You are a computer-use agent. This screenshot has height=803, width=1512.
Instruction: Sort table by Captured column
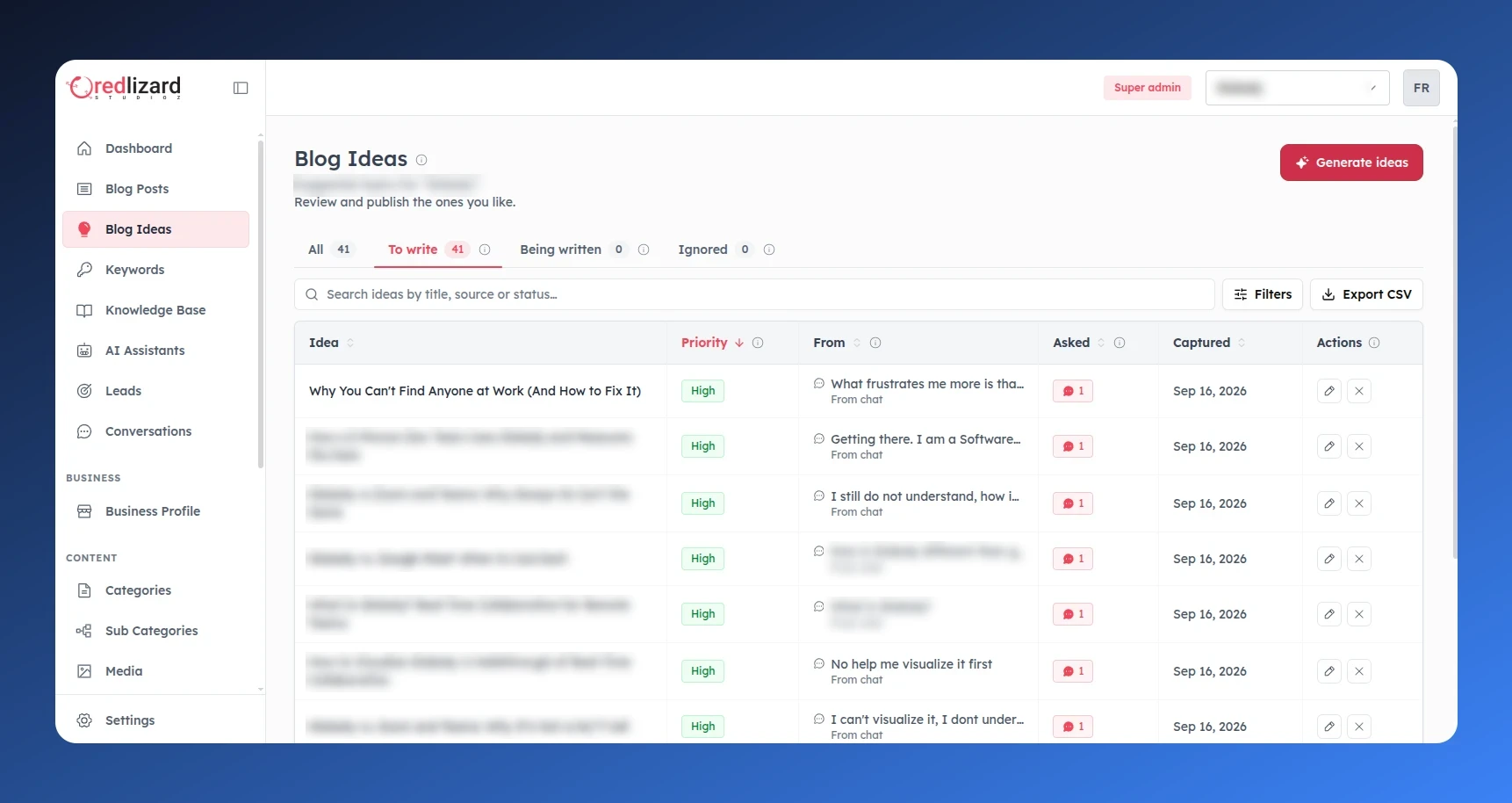point(1209,343)
